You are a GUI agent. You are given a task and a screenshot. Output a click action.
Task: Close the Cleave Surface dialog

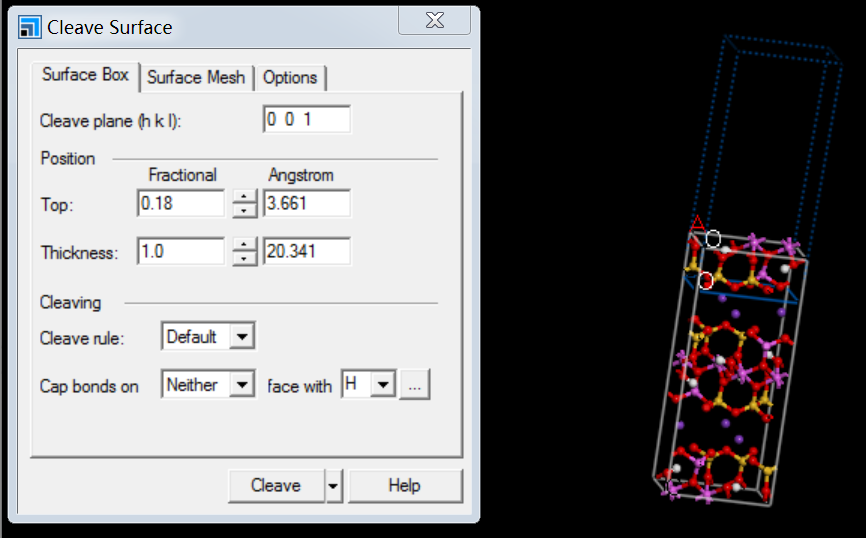(434, 21)
